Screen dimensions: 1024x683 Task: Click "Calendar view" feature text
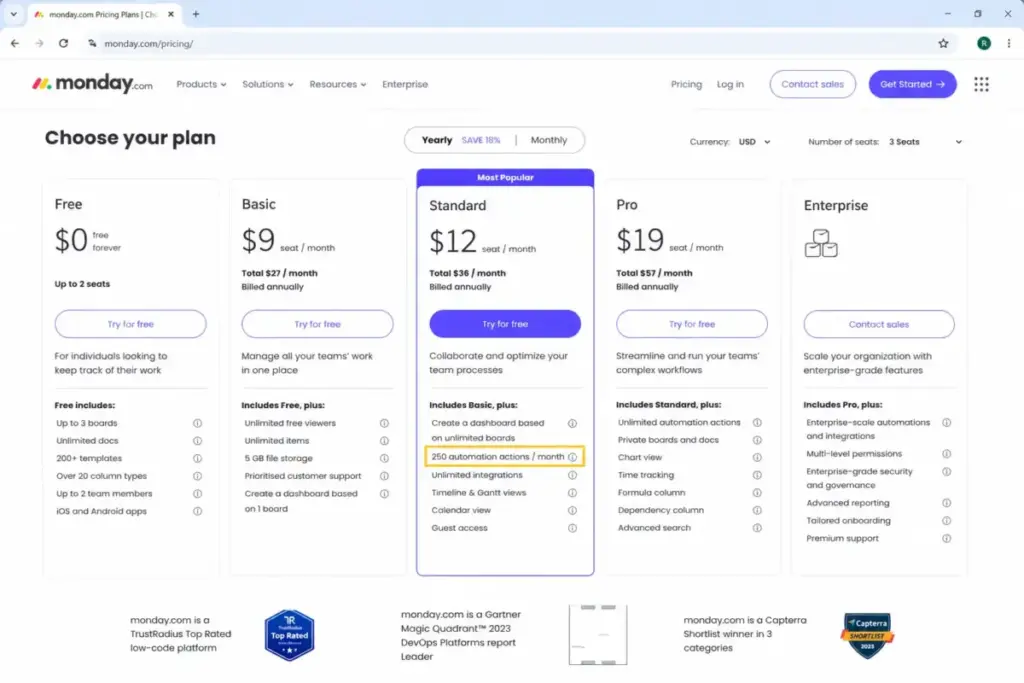point(461,510)
